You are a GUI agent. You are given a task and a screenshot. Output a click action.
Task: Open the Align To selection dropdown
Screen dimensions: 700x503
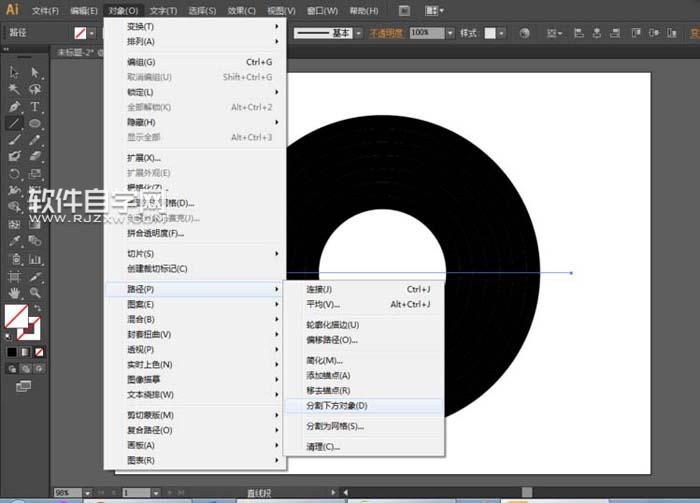pyautogui.click(x=554, y=33)
